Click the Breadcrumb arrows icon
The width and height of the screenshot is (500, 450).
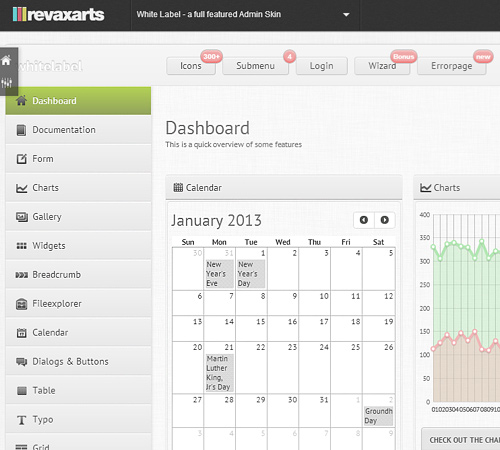(x=22, y=275)
